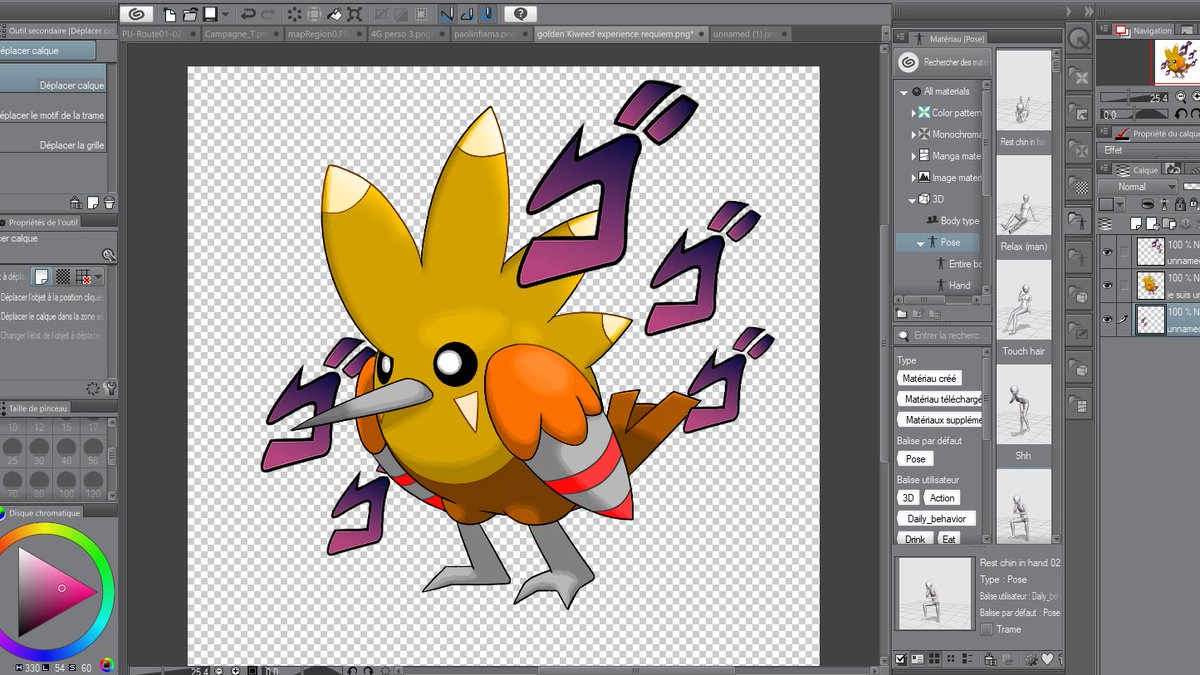Enable the Trame checkbox
This screenshot has height=675, width=1200.
[x=987, y=630]
